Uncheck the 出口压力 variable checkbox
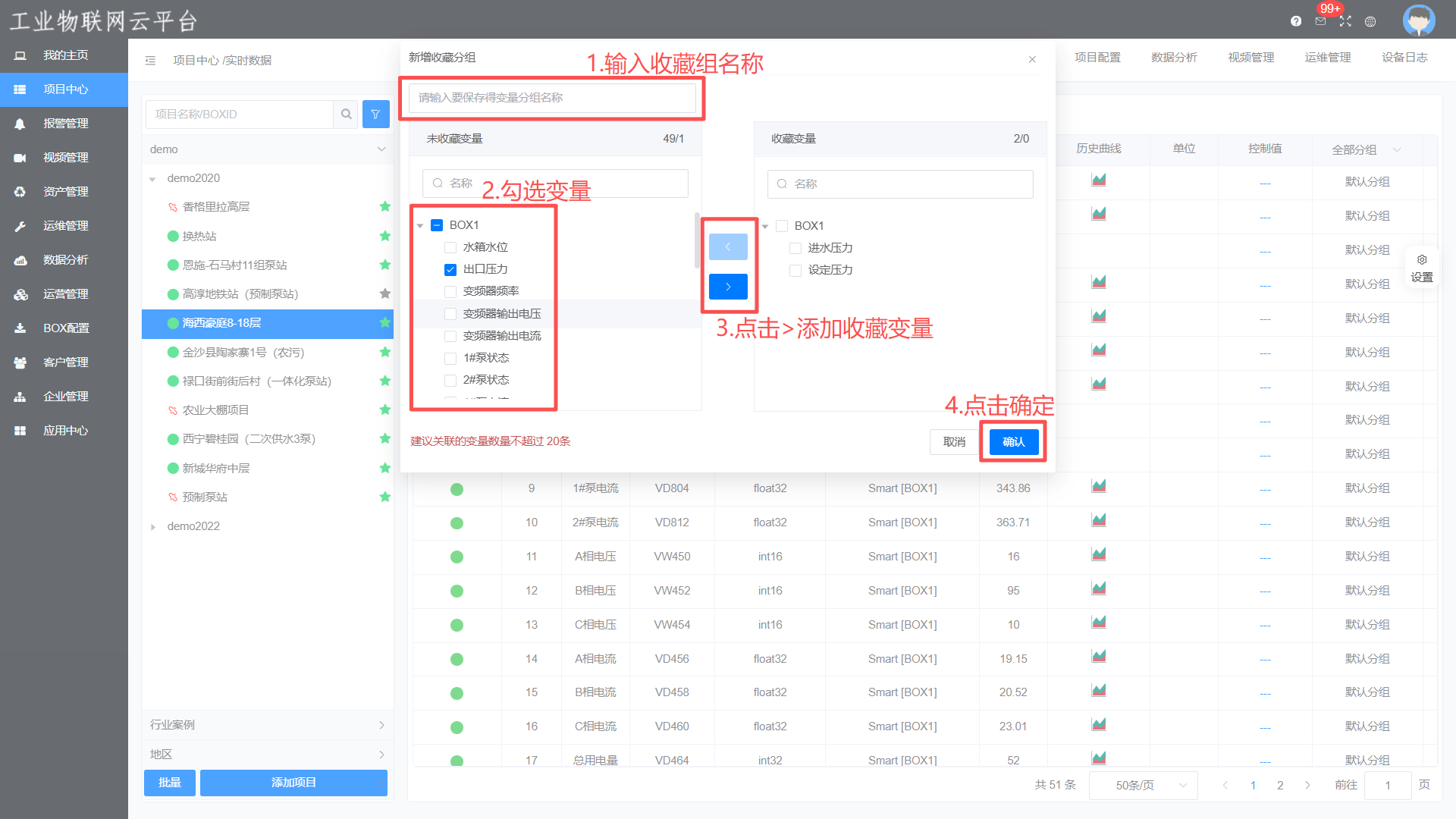The image size is (1456, 819). pos(450,269)
